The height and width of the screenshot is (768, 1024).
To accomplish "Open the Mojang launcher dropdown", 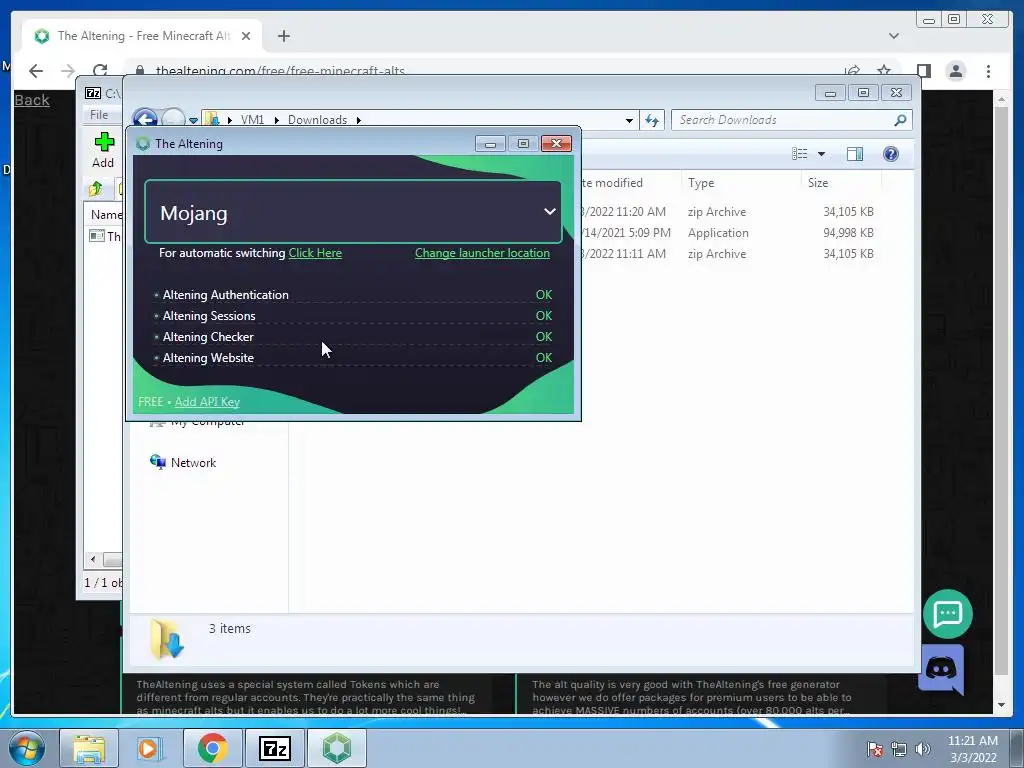I will (x=353, y=212).
